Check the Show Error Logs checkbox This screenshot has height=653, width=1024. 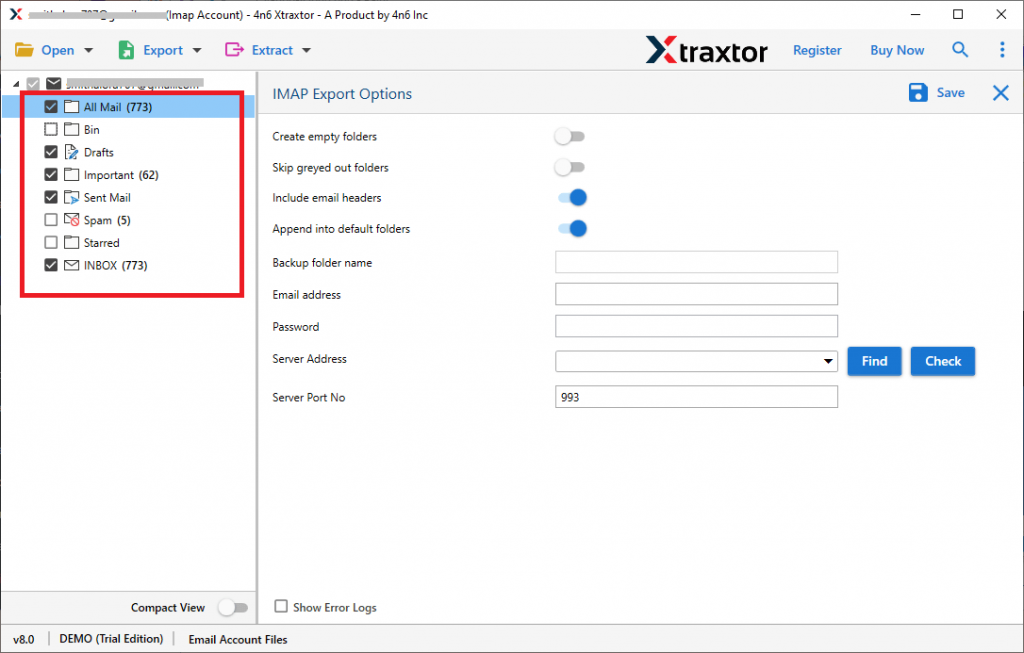coord(281,607)
